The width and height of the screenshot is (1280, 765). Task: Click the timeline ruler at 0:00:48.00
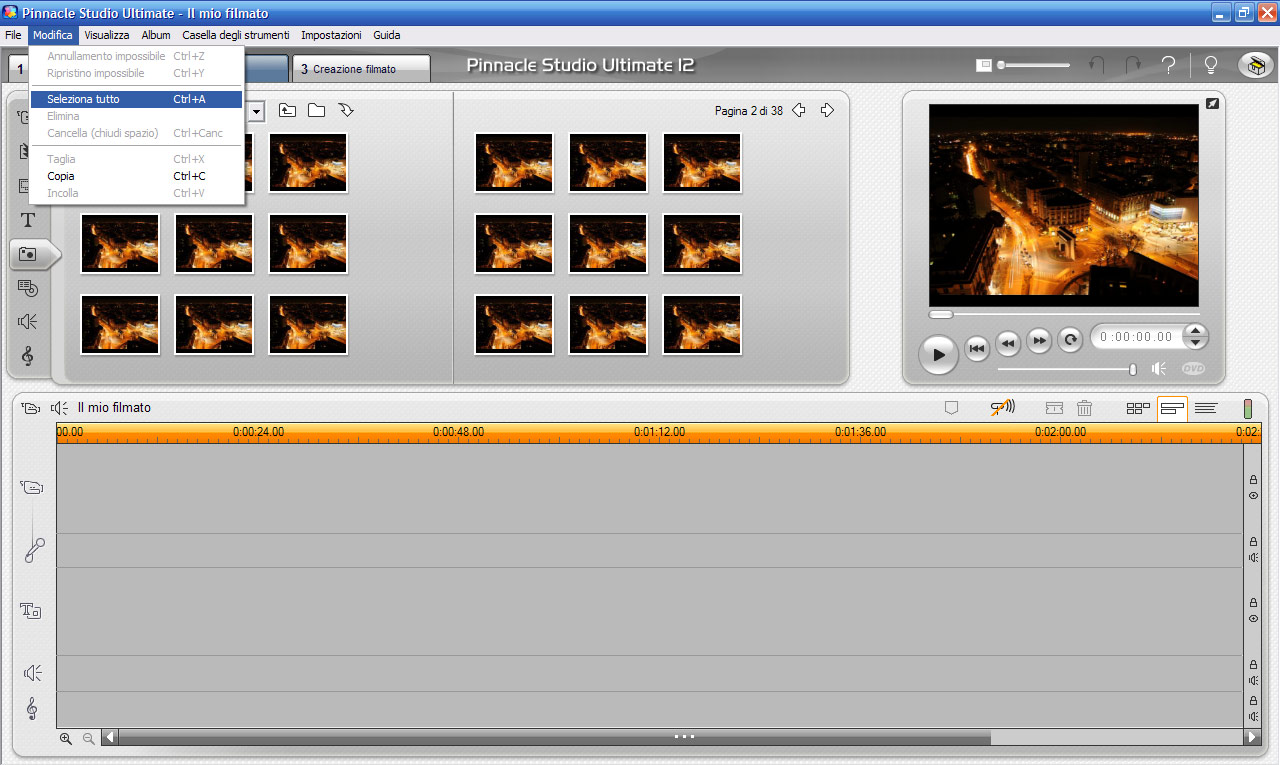pos(459,432)
